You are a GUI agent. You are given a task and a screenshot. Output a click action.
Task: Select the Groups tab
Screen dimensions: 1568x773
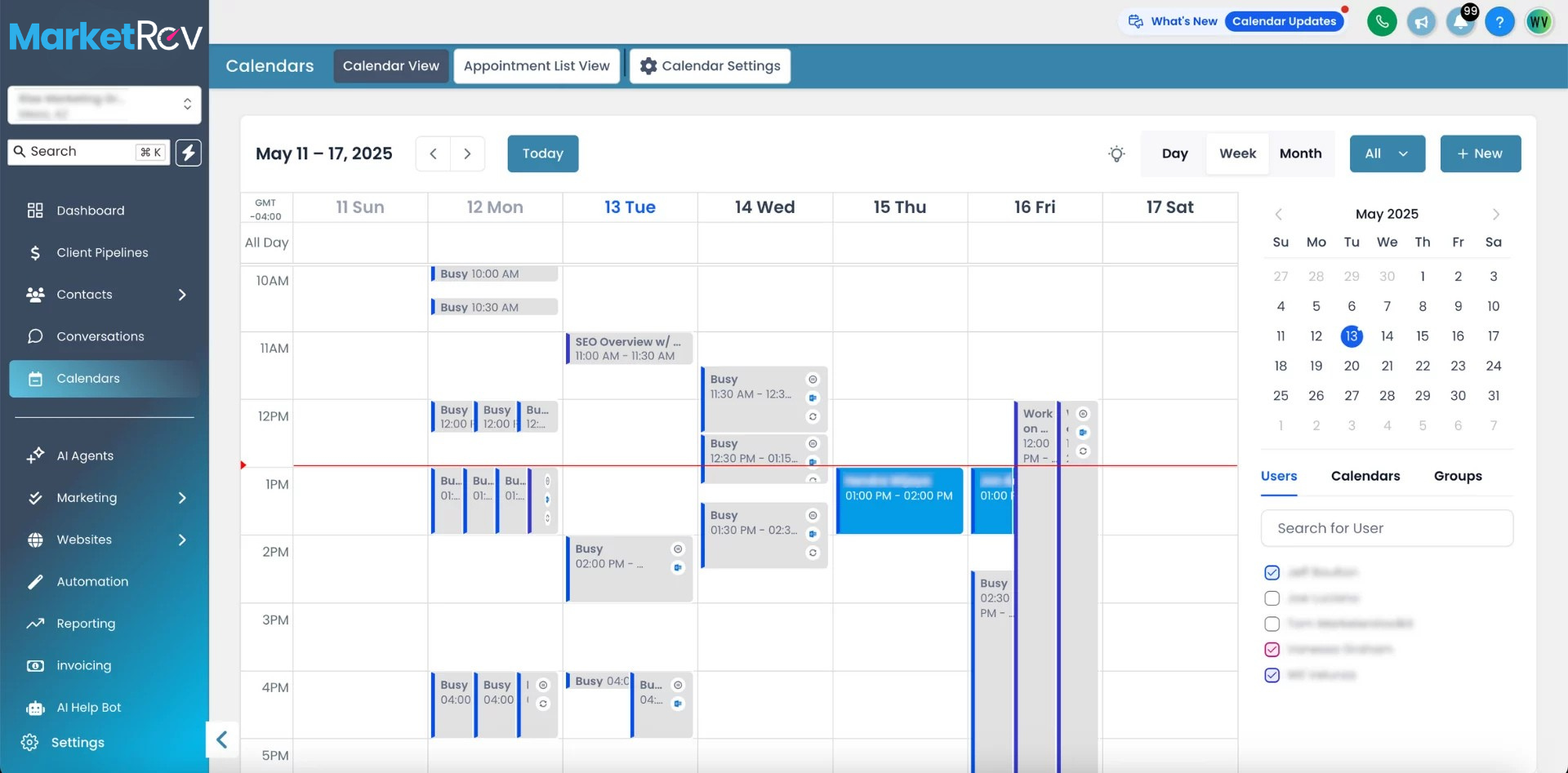(x=1458, y=477)
